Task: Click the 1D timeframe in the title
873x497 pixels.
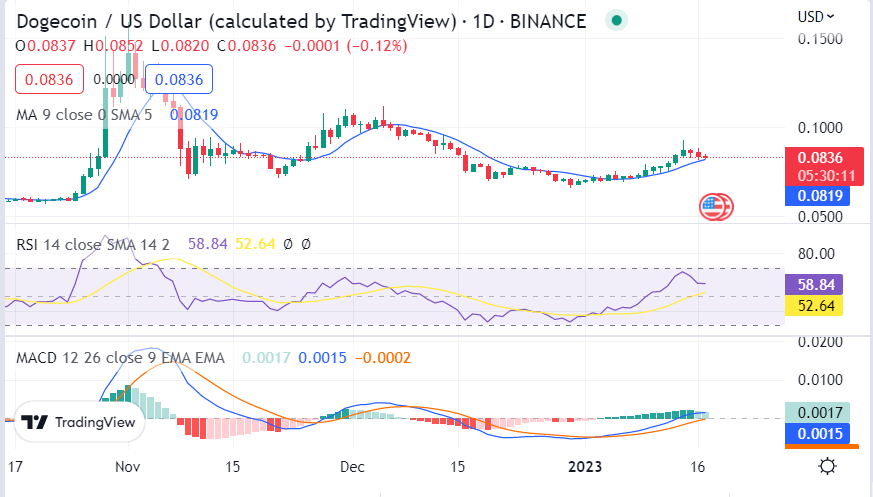Action: [483, 22]
